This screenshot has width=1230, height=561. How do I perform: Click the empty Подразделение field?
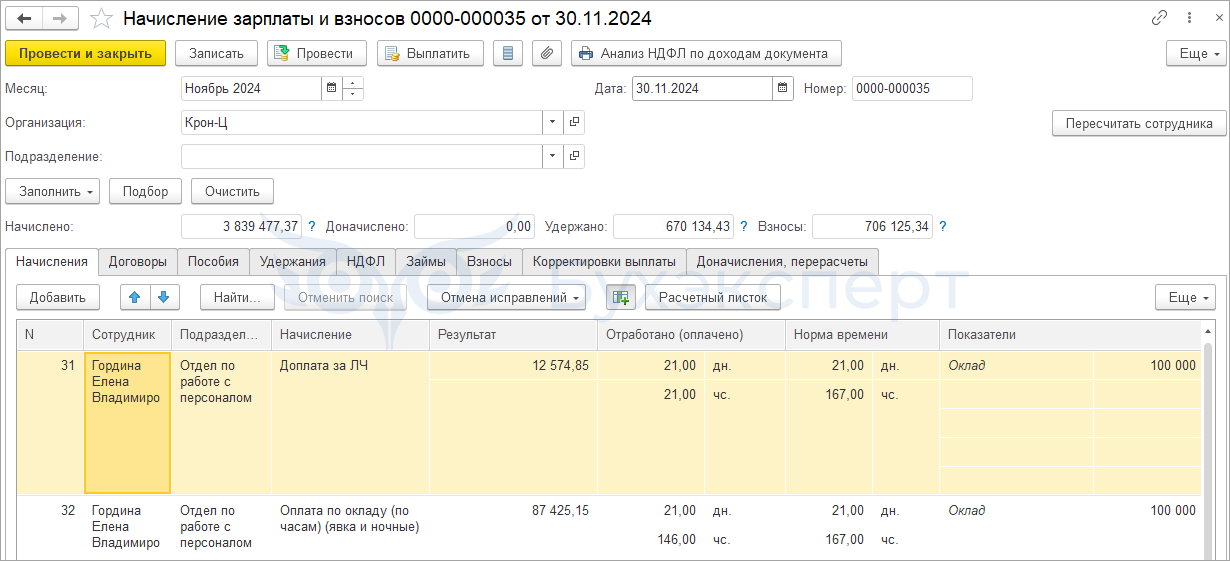(x=362, y=156)
